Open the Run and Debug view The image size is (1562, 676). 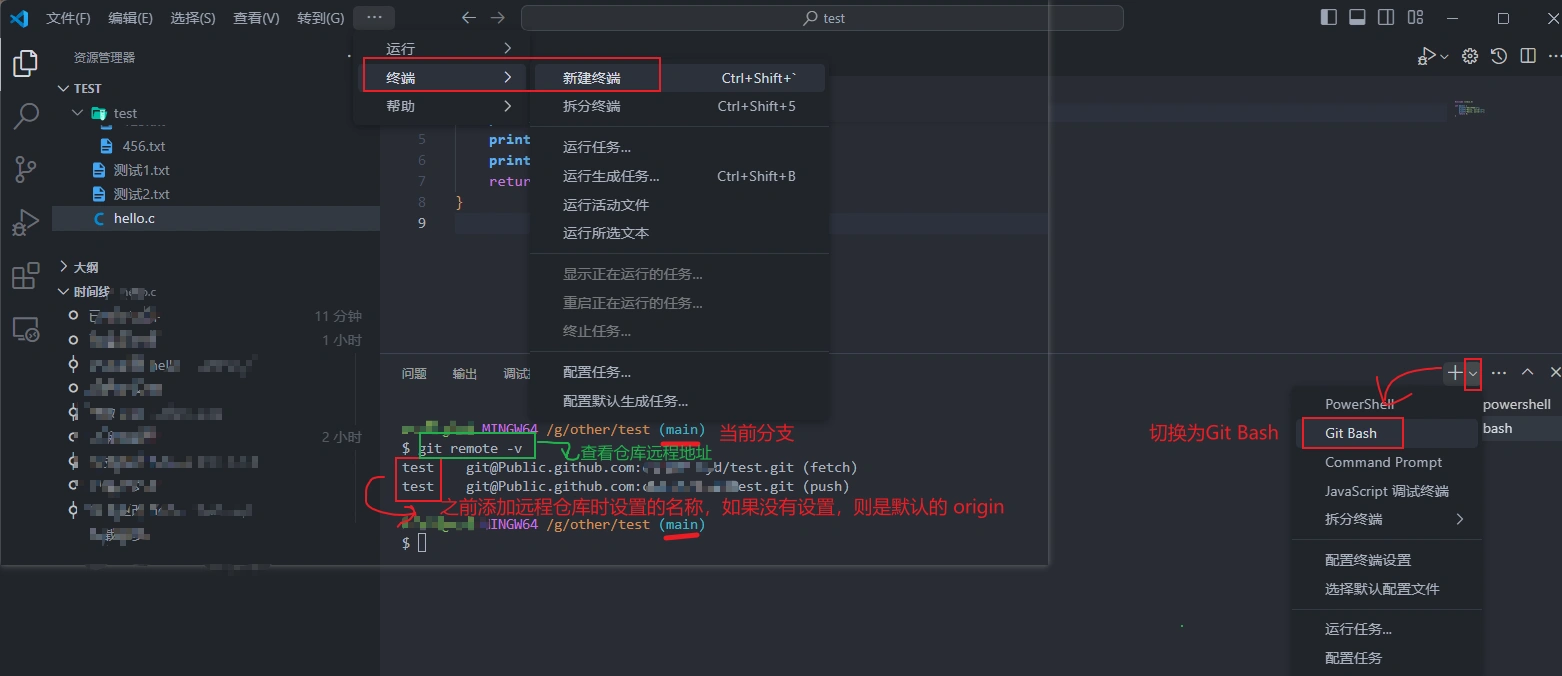pyautogui.click(x=25, y=222)
